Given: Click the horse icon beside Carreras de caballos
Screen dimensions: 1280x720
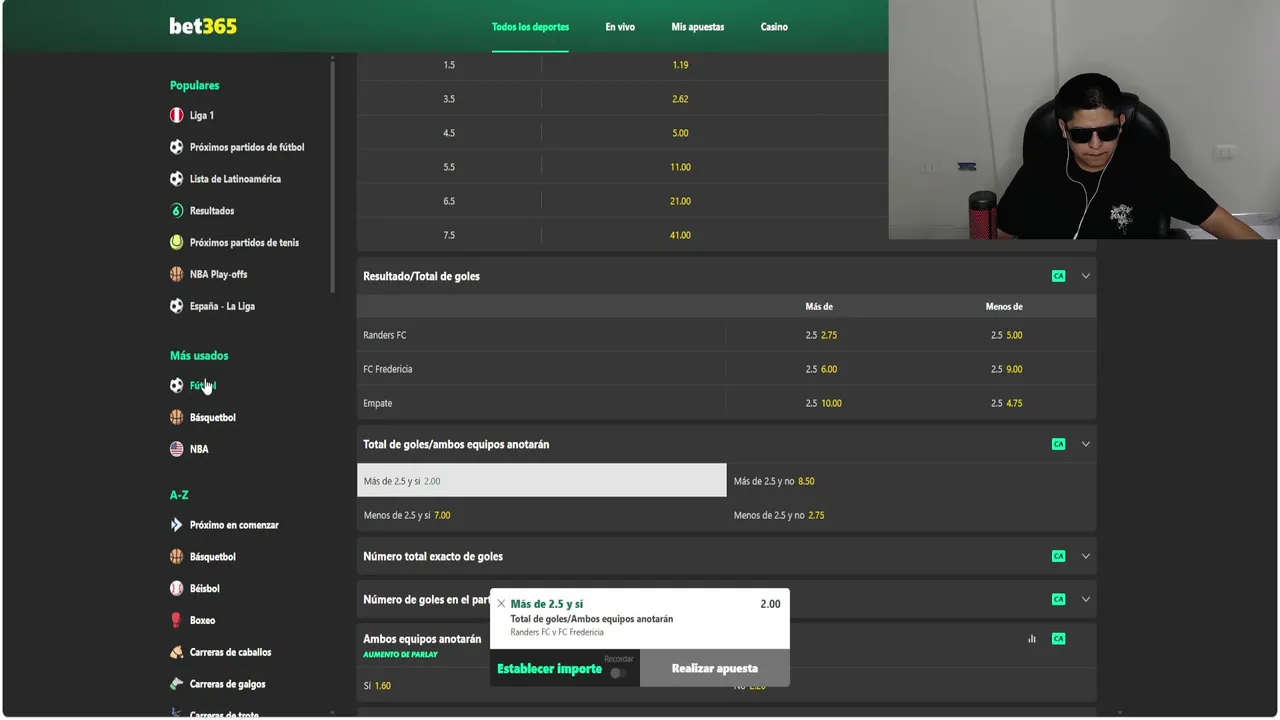Looking at the screenshot, I should click(177, 652).
